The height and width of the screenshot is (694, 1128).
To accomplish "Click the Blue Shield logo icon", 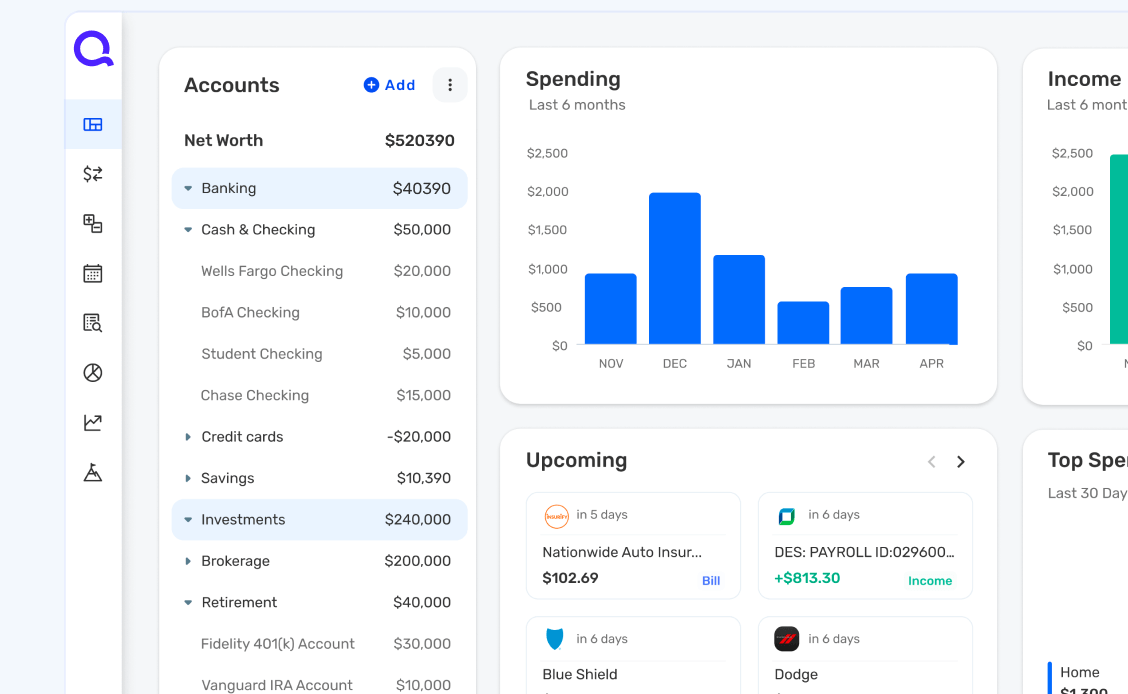I will 557,638.
